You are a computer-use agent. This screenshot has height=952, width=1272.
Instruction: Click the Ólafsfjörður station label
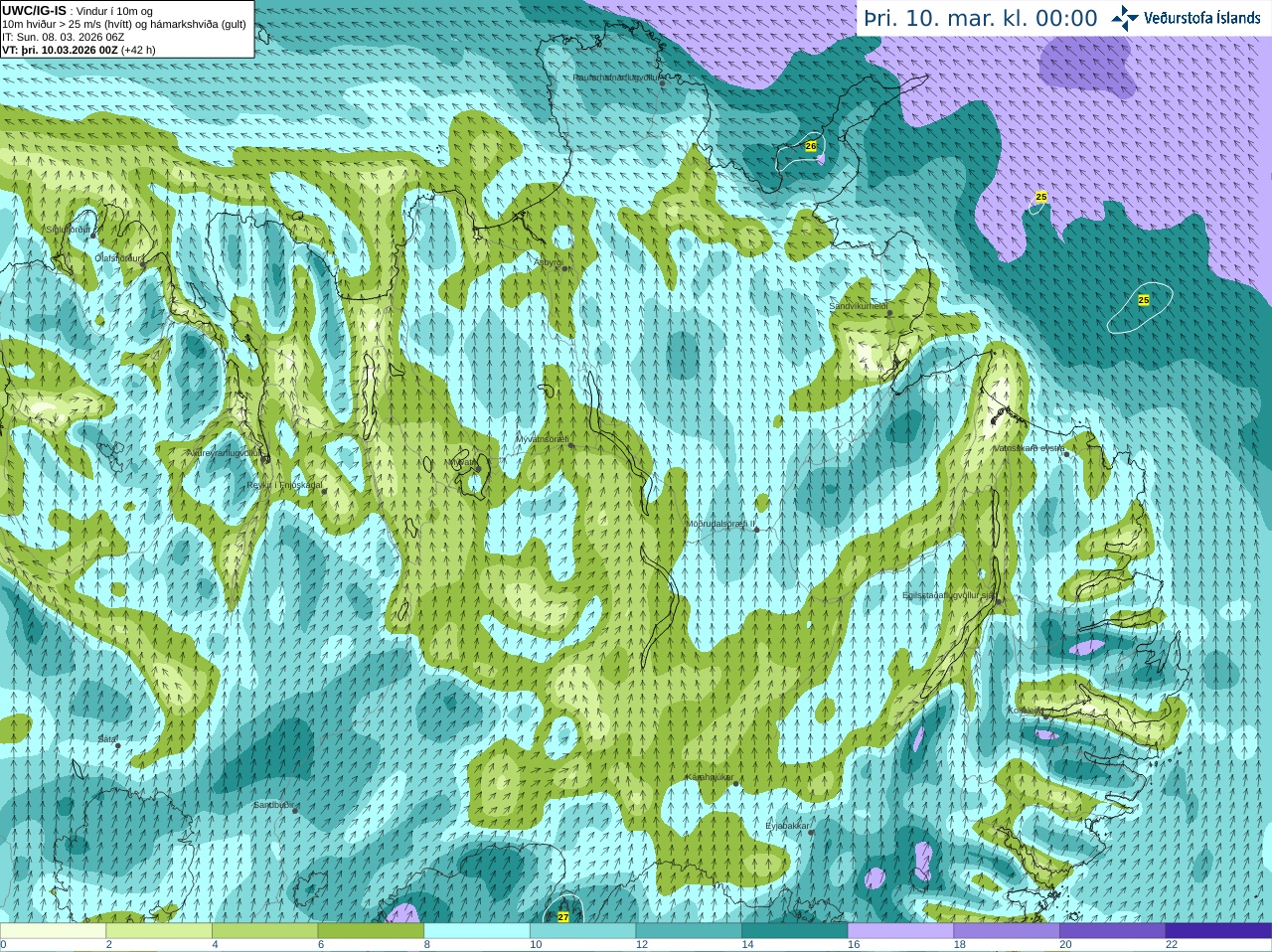[x=118, y=257]
